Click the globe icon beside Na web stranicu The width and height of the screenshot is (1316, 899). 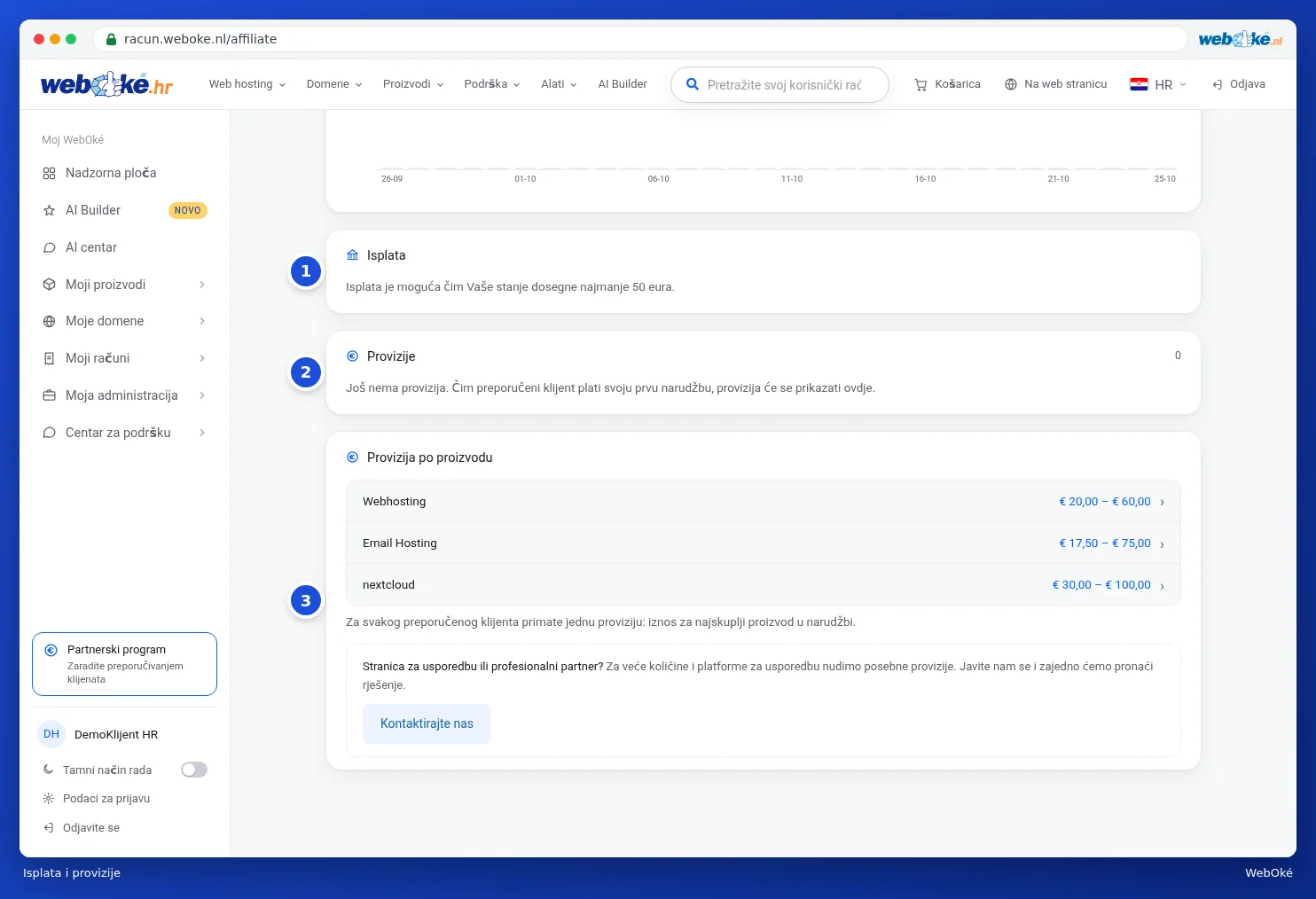[1010, 84]
